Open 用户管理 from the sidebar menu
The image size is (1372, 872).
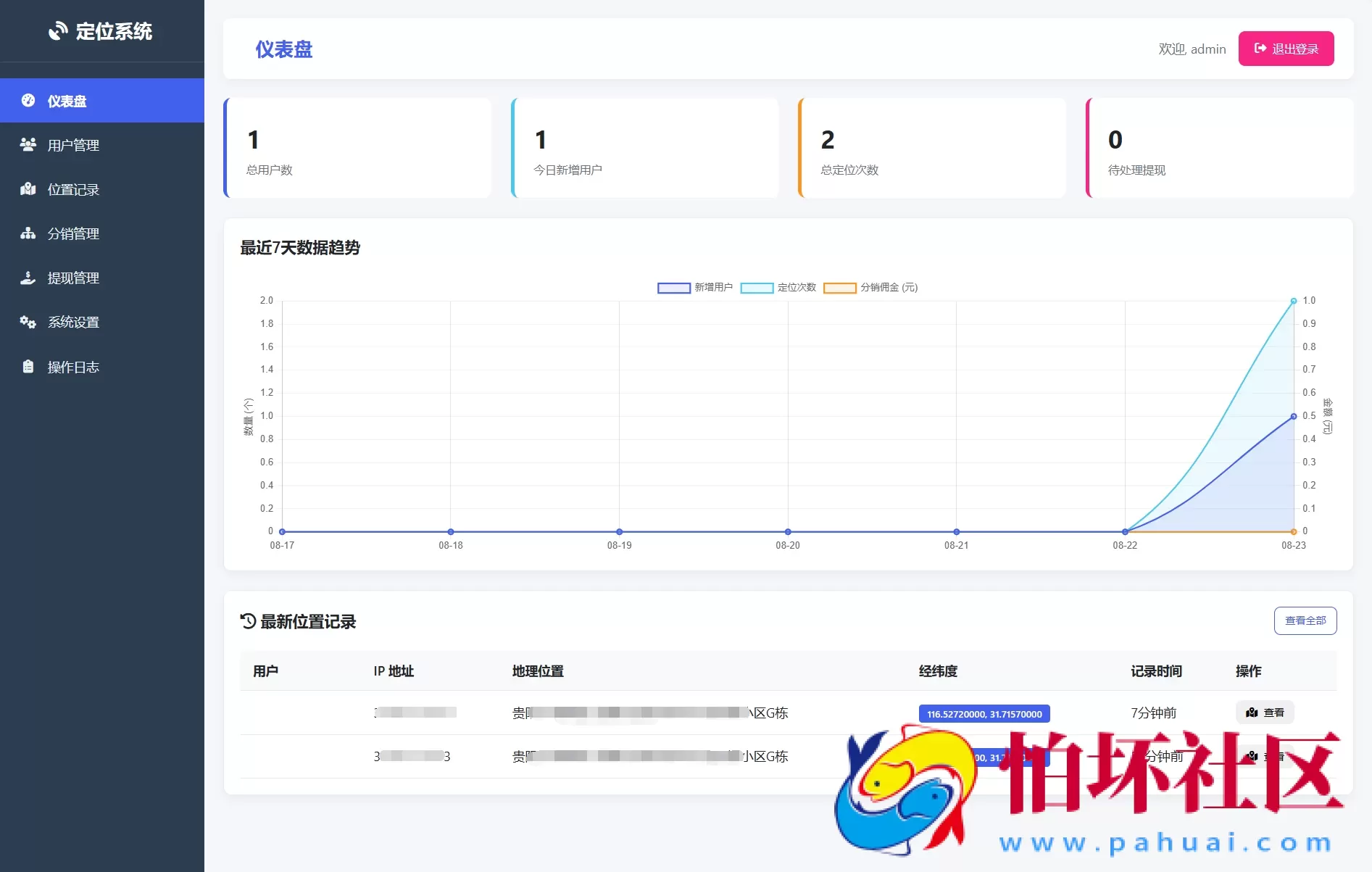(x=72, y=144)
